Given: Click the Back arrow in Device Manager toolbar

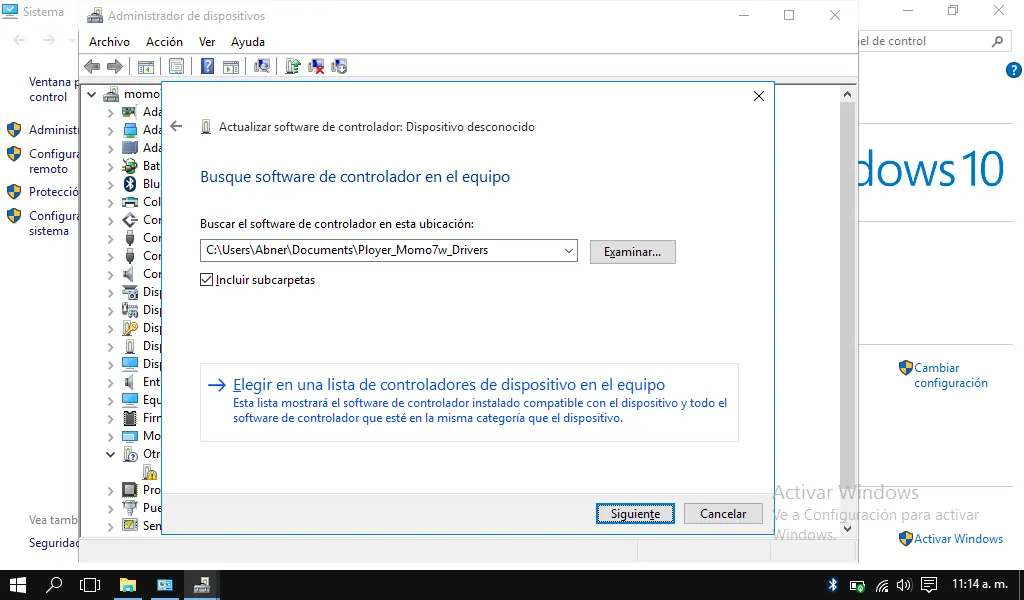Looking at the screenshot, I should [92, 67].
